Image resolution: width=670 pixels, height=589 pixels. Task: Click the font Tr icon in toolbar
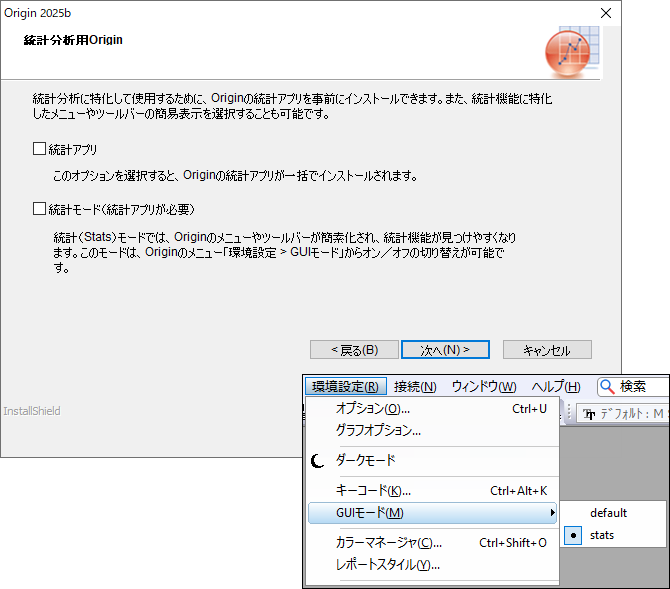click(x=589, y=414)
